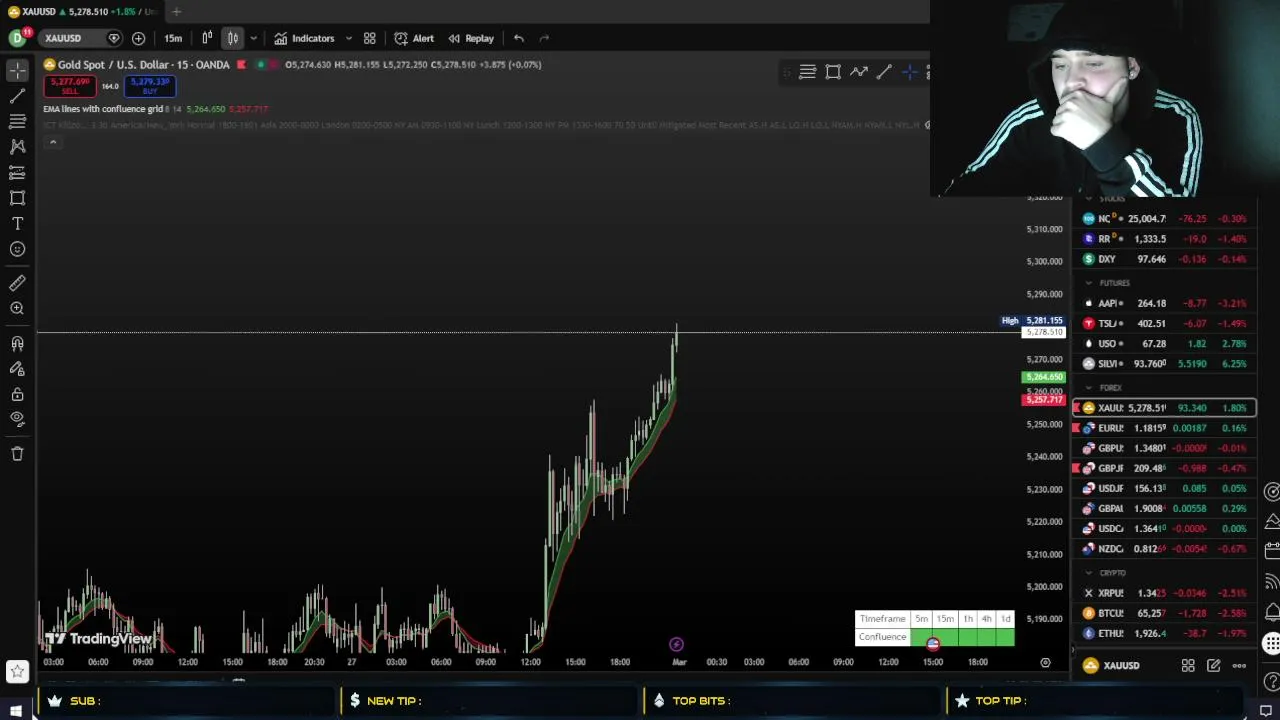
Task: Open indicator templates grid icon
Action: click(369, 38)
